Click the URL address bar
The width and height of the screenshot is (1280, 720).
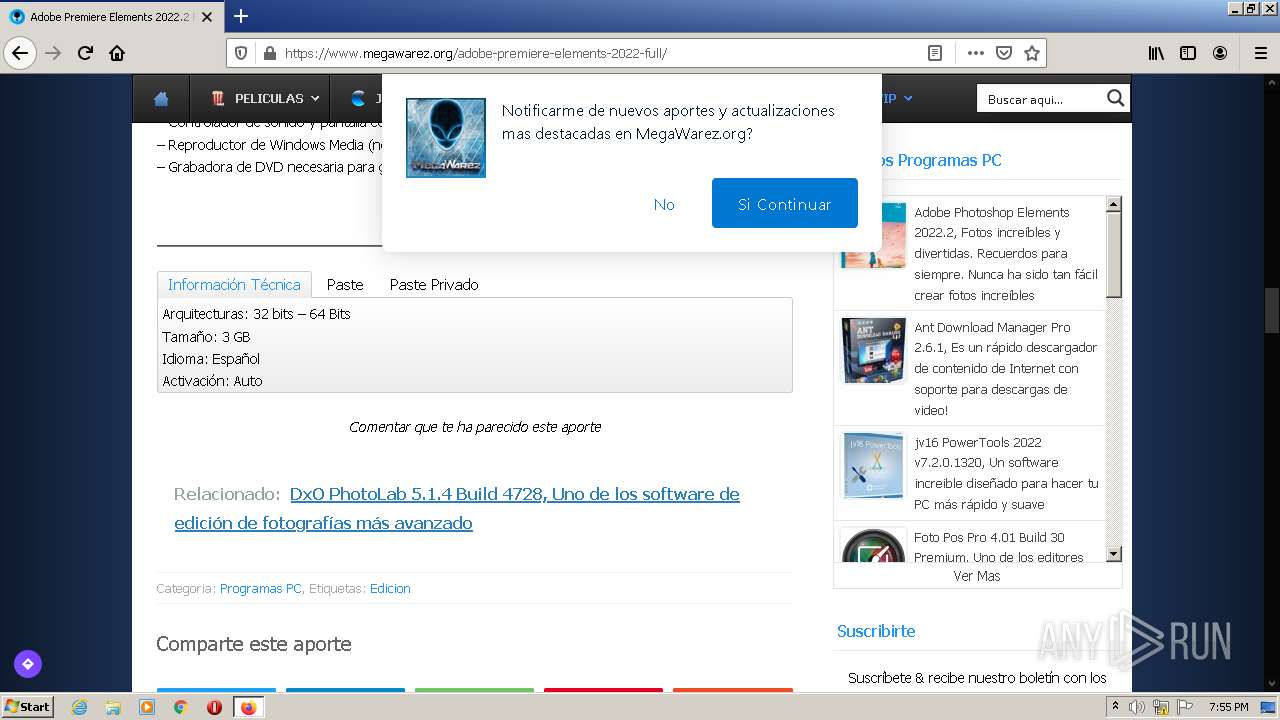[600, 53]
